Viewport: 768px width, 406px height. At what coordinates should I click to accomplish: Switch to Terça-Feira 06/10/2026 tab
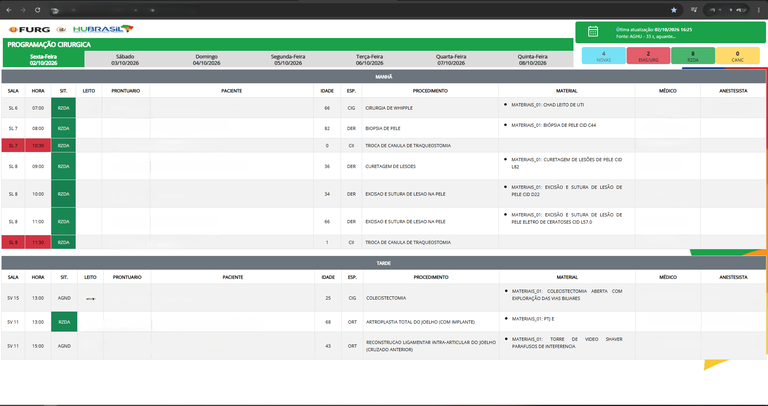point(370,60)
